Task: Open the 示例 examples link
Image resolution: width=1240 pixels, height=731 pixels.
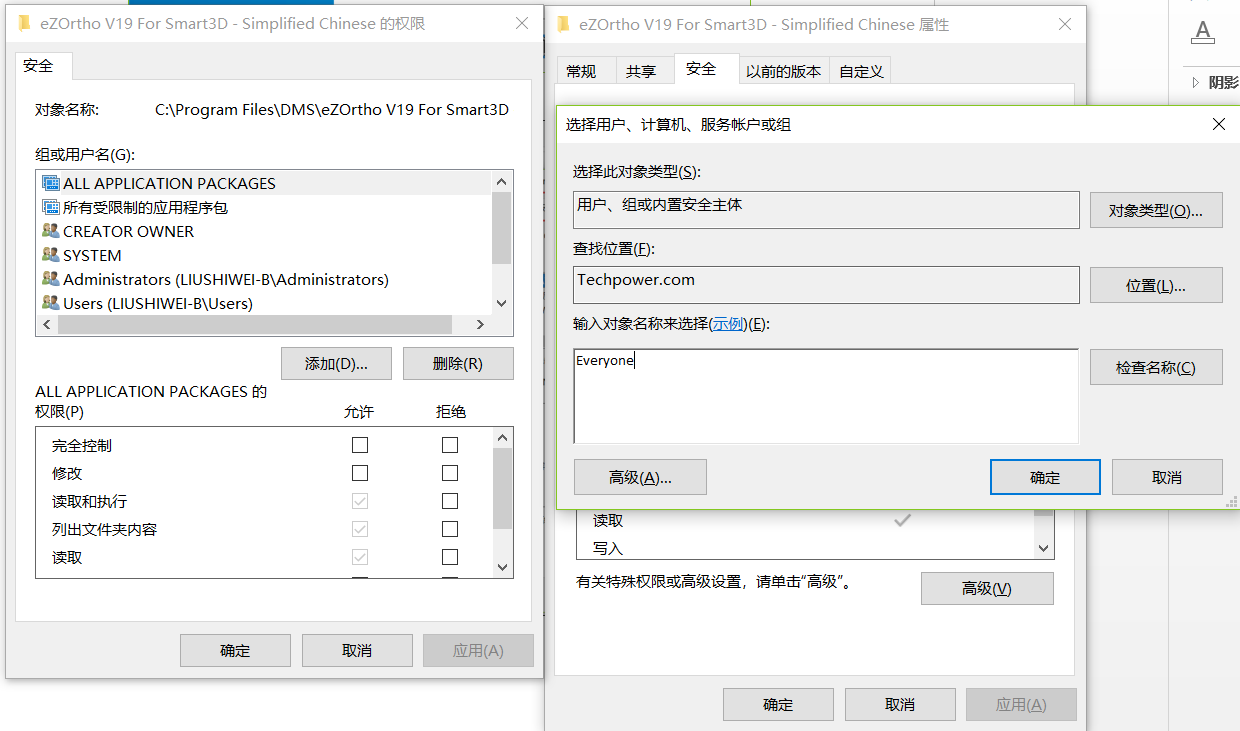Action: (728, 324)
